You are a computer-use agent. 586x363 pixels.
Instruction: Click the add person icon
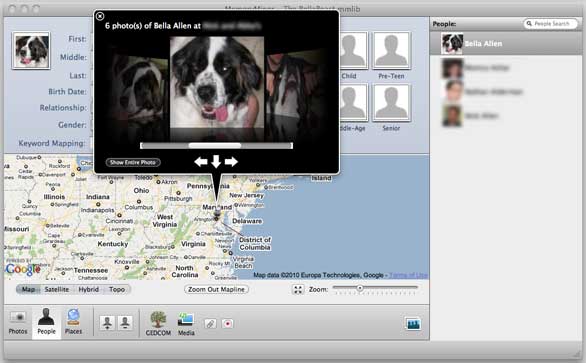[x=107, y=323]
